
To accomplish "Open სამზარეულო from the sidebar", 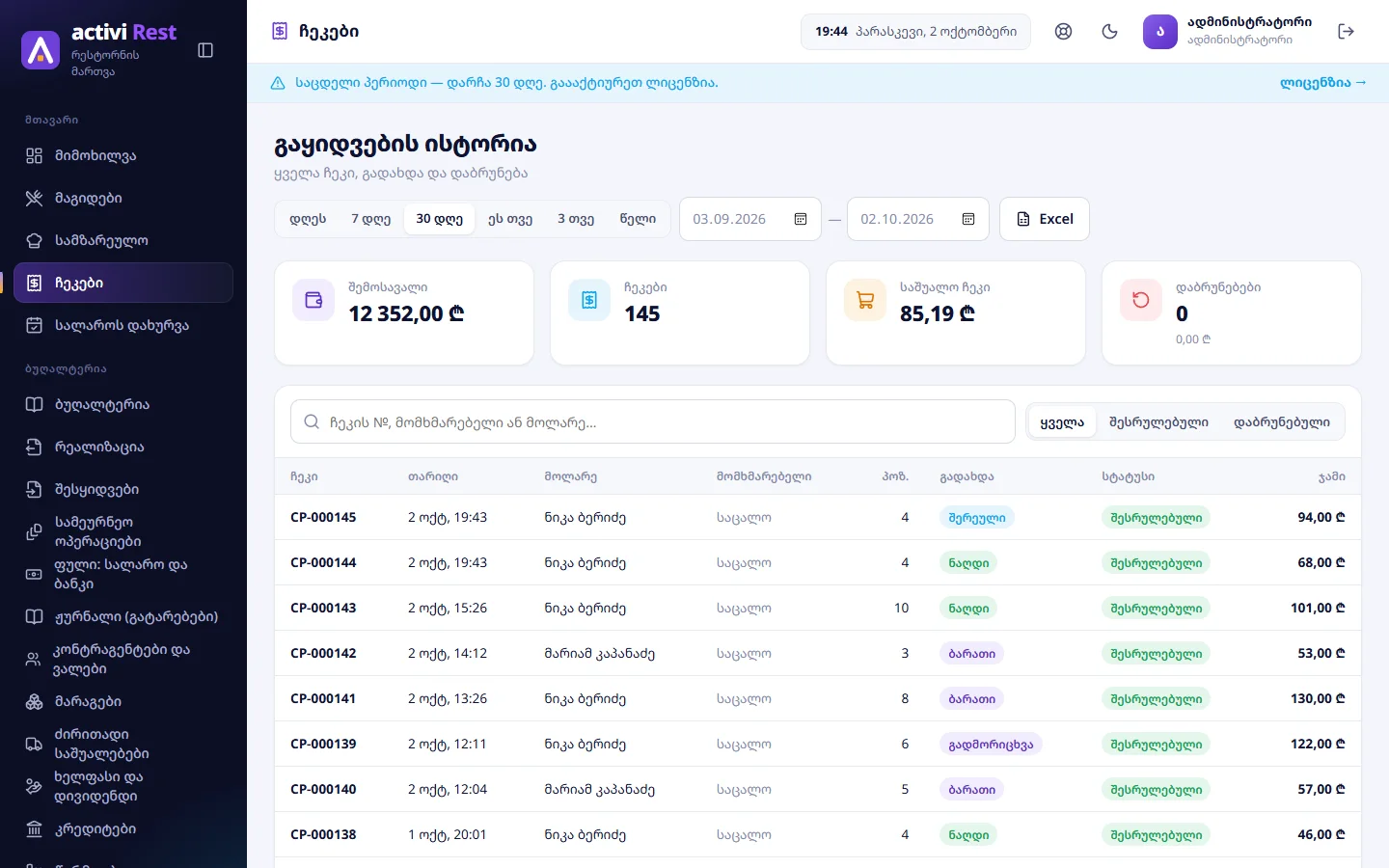I will (x=123, y=240).
